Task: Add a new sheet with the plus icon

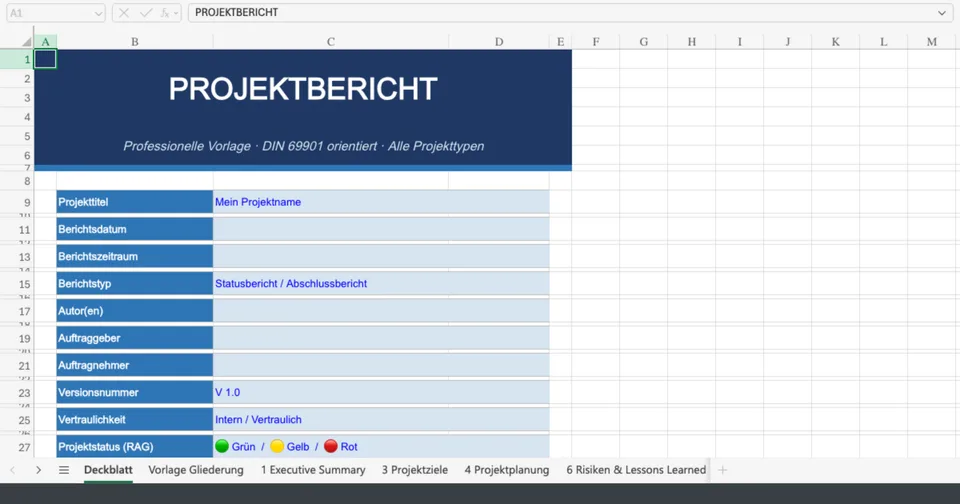Action: coord(722,470)
